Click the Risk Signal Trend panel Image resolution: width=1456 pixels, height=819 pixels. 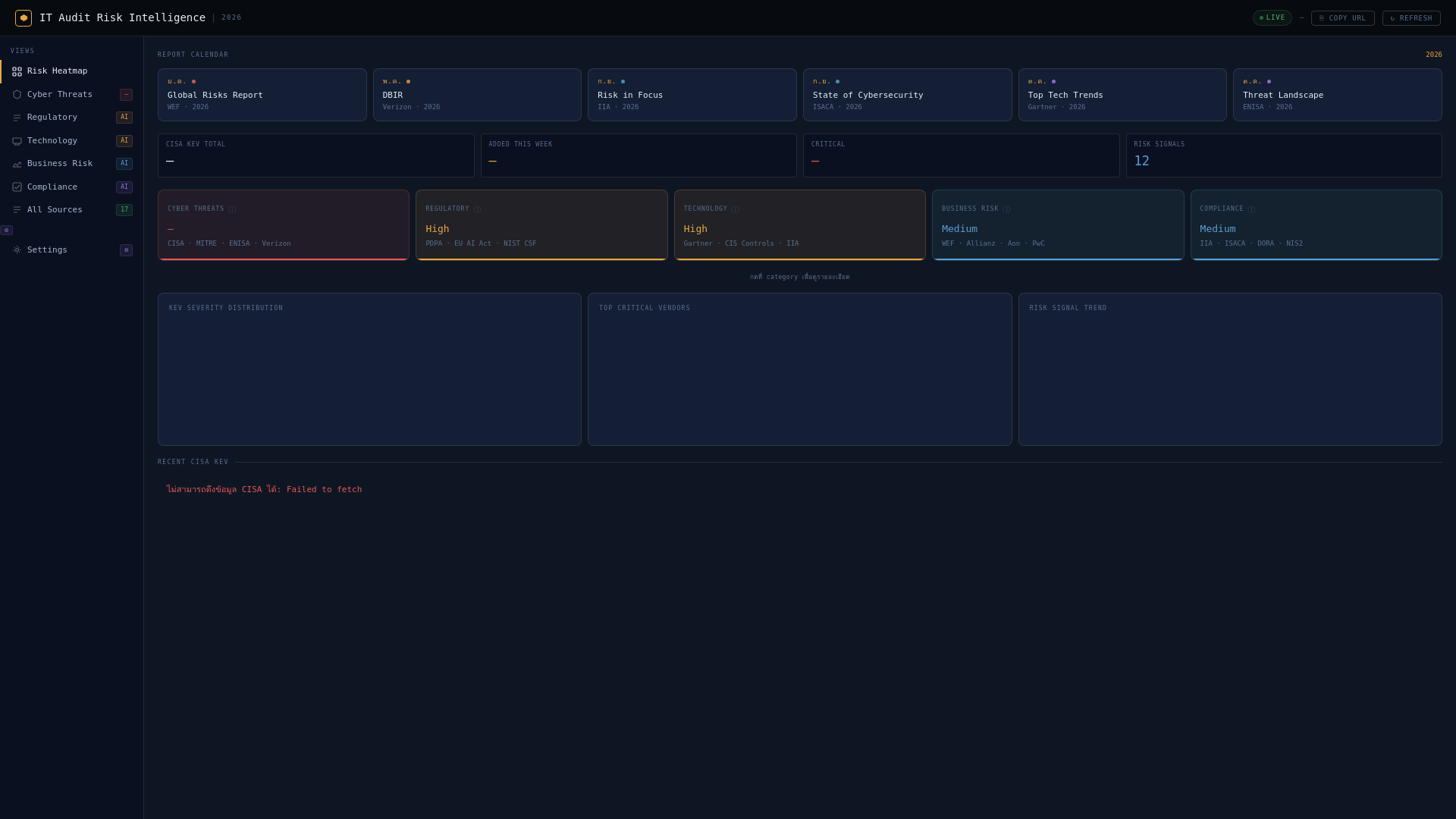(1230, 369)
